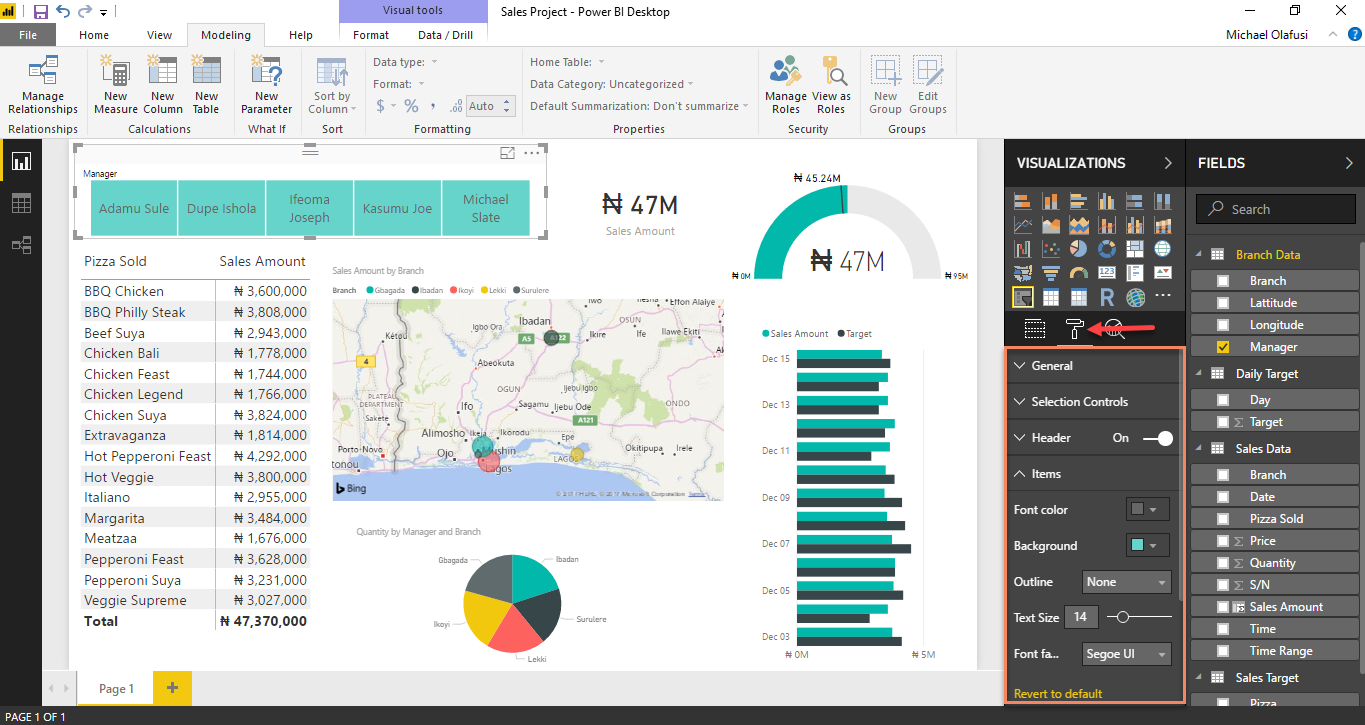Switch to Data view in left sidebar
Viewport: 1365px width, 725px height.
point(20,202)
